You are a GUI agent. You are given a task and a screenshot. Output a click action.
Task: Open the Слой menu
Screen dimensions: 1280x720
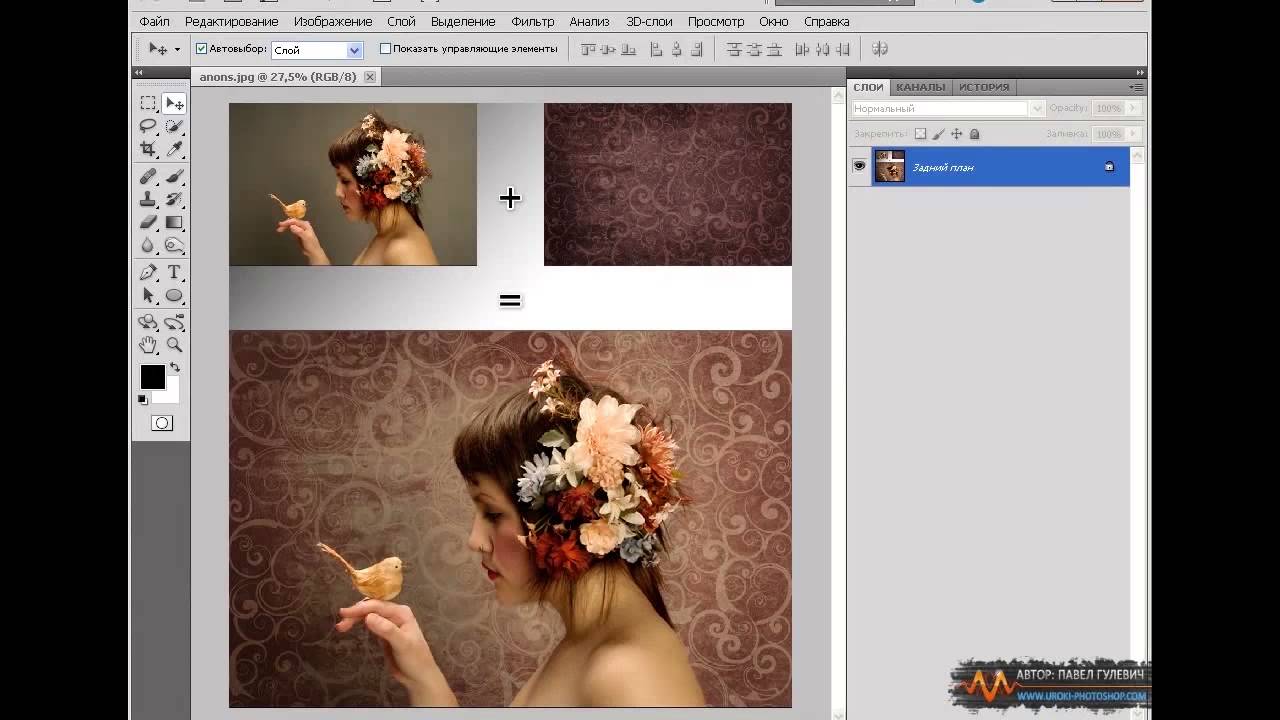click(x=401, y=21)
